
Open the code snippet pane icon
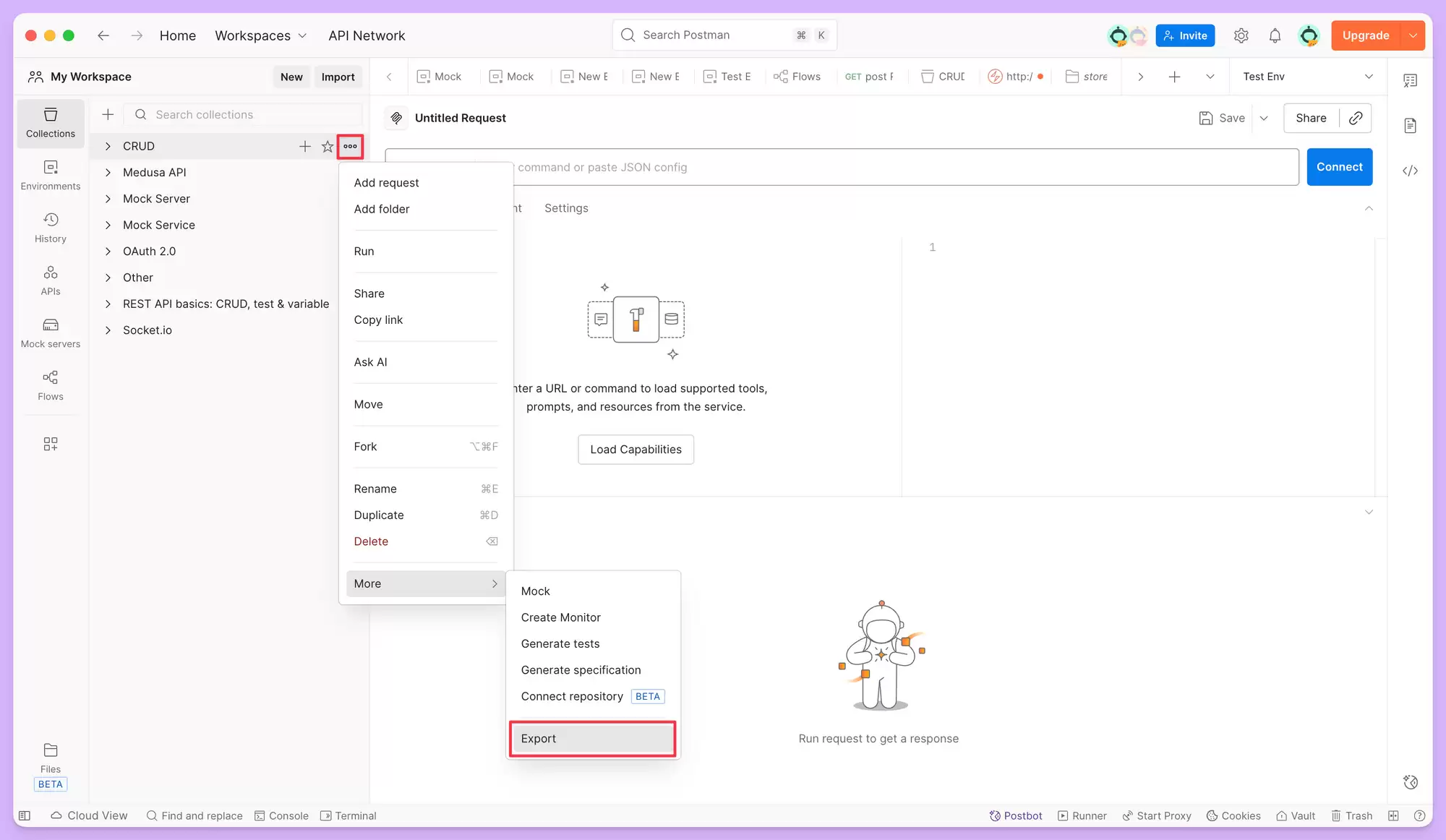[1411, 171]
